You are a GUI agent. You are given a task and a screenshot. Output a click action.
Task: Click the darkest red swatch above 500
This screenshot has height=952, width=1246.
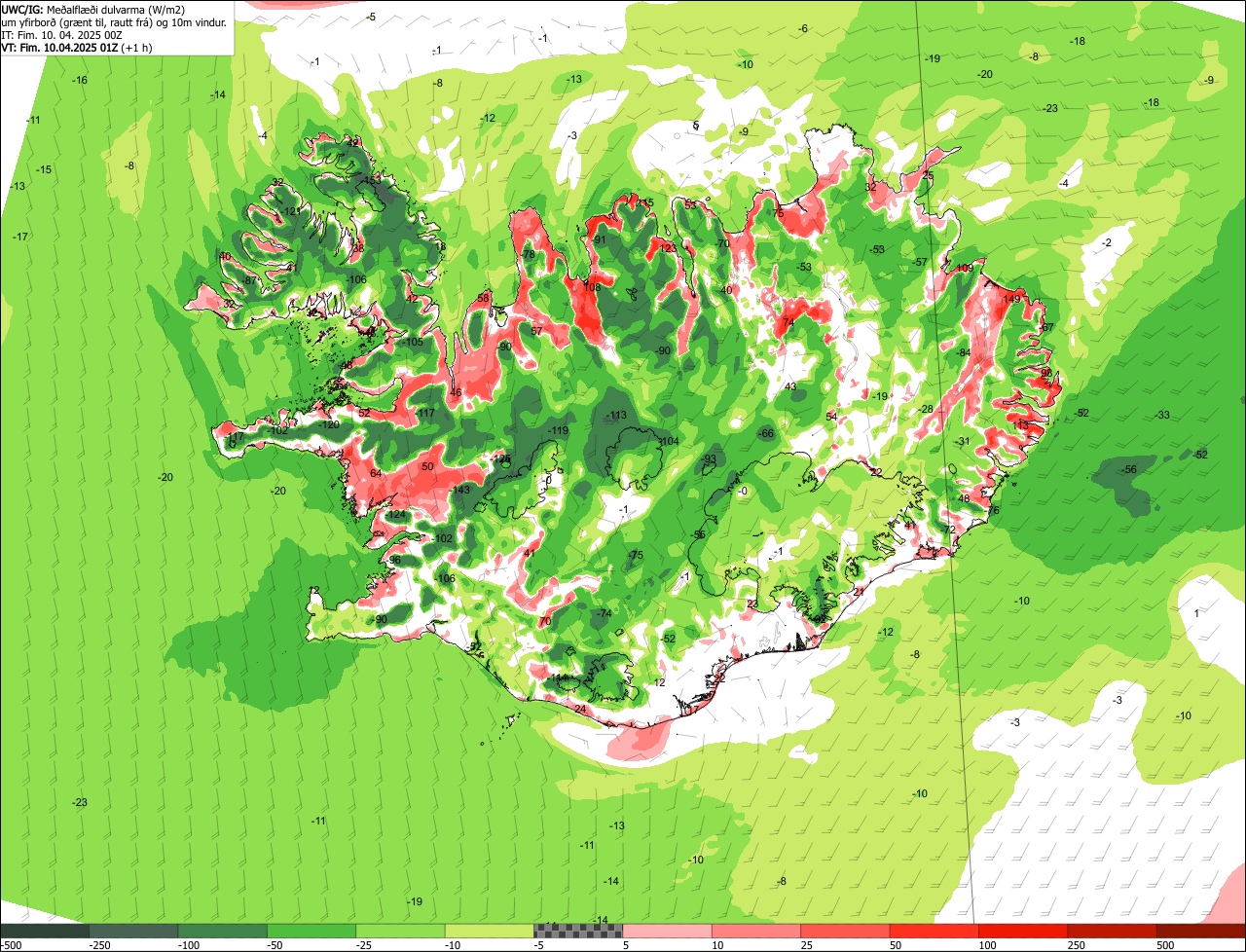coord(1201,931)
